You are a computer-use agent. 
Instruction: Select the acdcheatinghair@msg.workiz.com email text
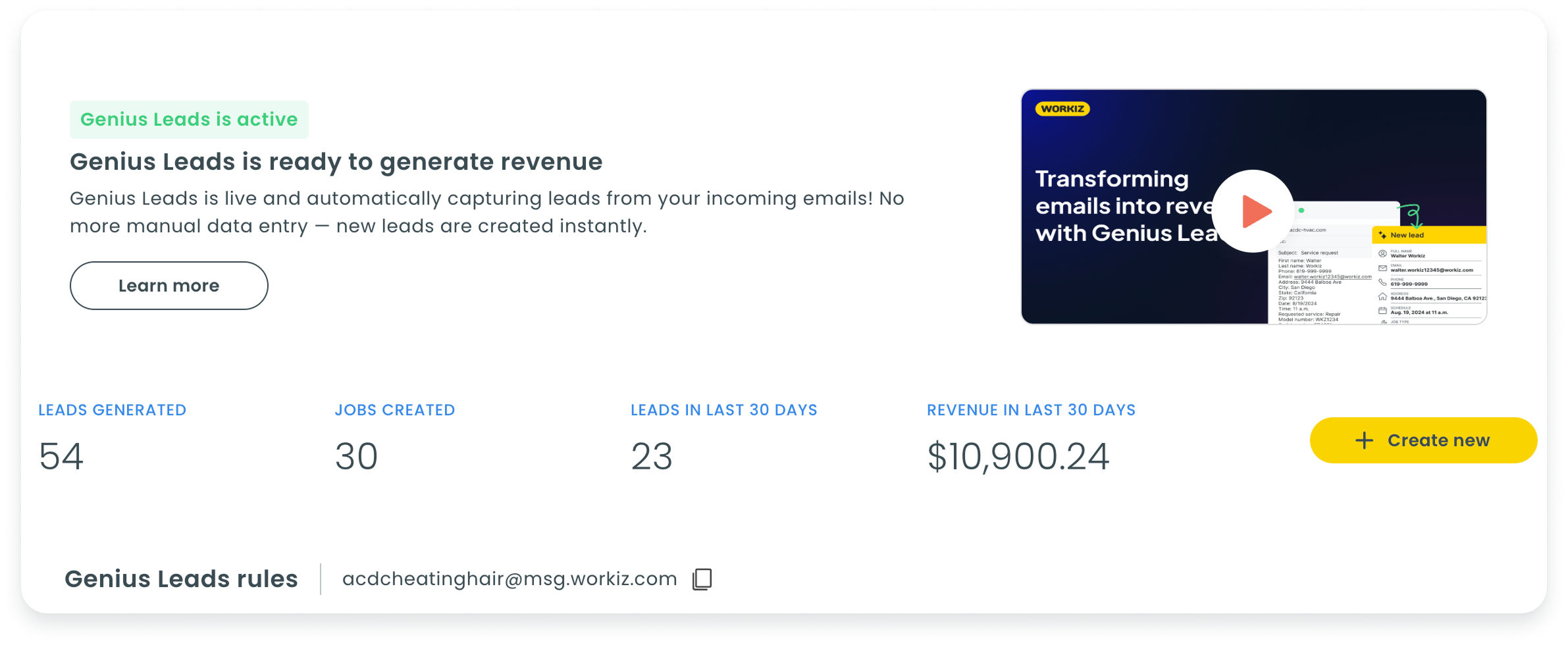coord(509,579)
